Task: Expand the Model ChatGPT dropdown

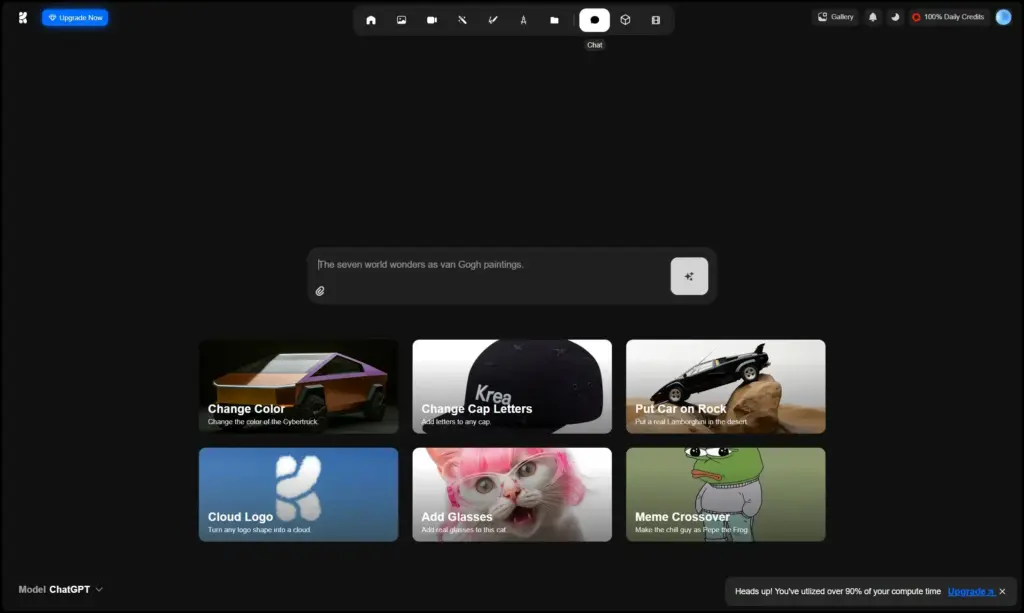Action: click(x=61, y=589)
